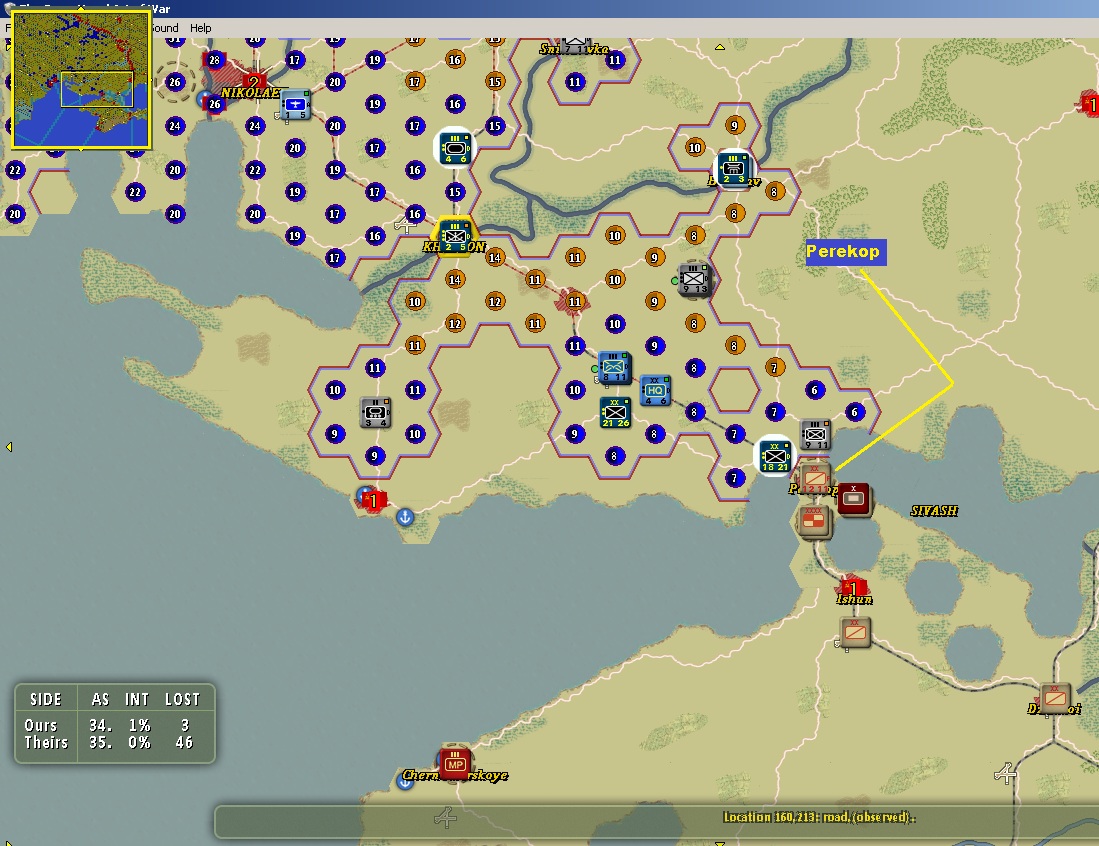Click the anchor port icon at Chernomorskoye
This screenshot has width=1099, height=846.
[x=404, y=781]
